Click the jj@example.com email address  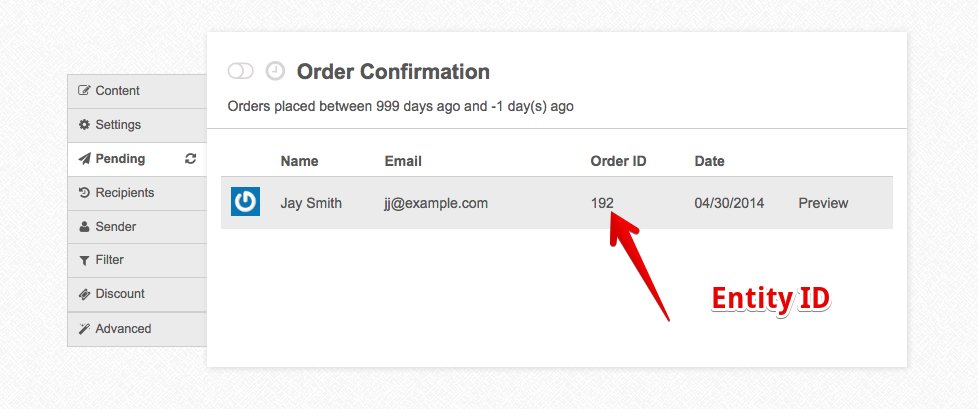[x=436, y=203]
